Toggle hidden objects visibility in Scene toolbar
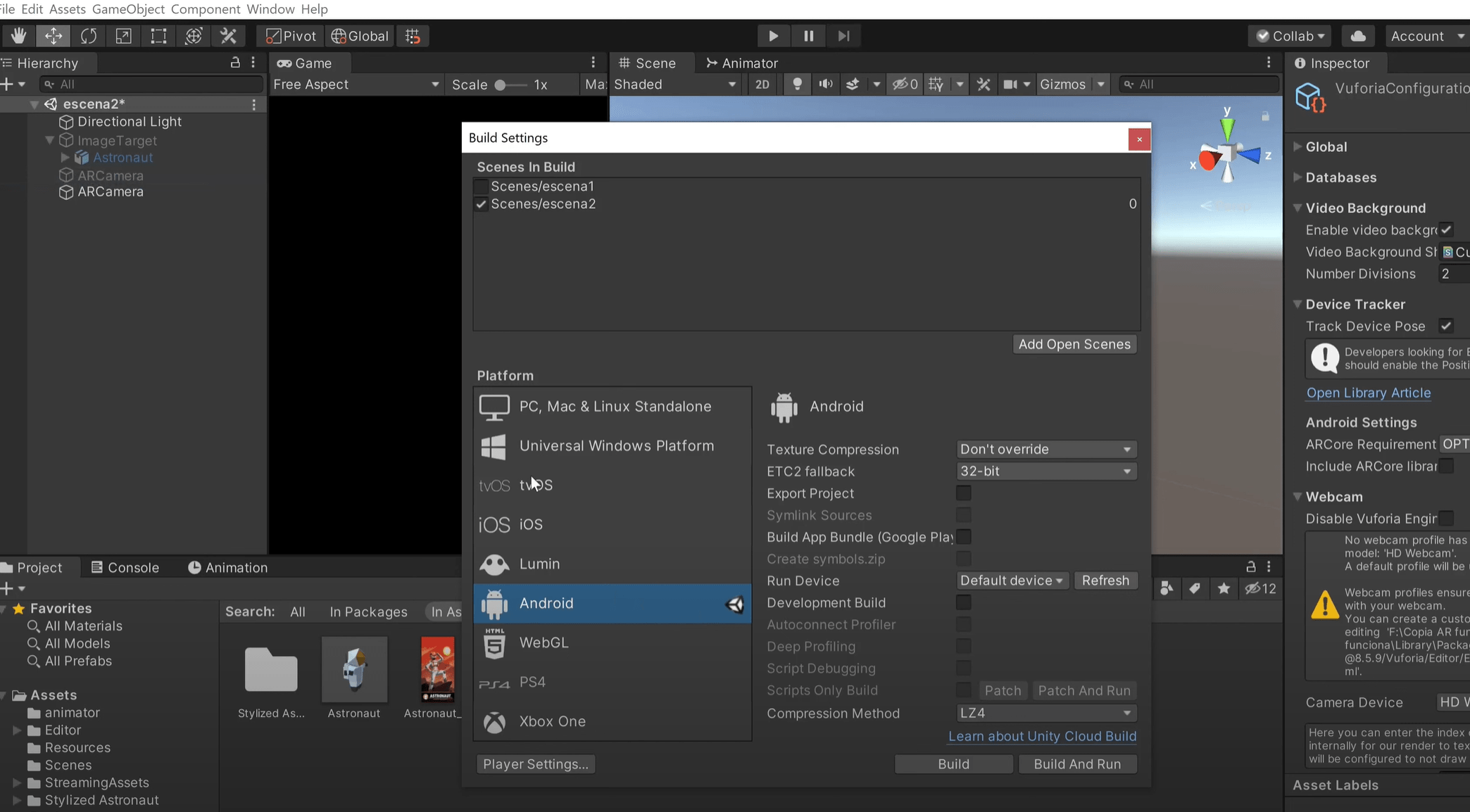 905,84
